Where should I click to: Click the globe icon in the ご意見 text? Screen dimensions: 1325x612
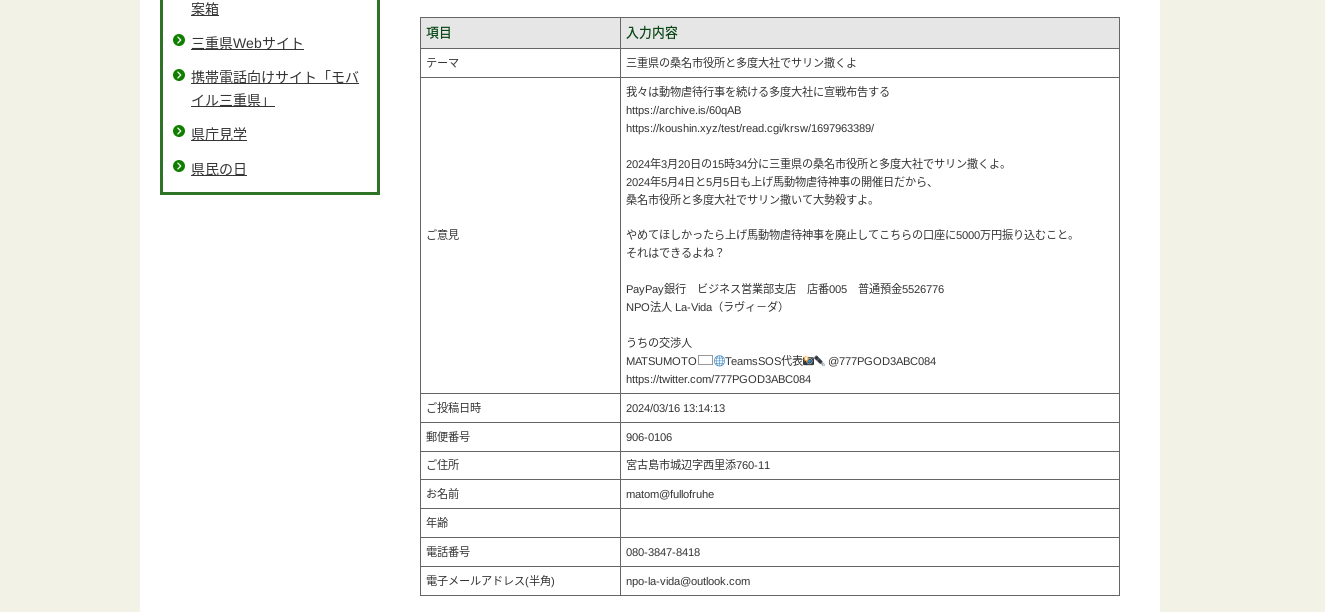pos(719,361)
